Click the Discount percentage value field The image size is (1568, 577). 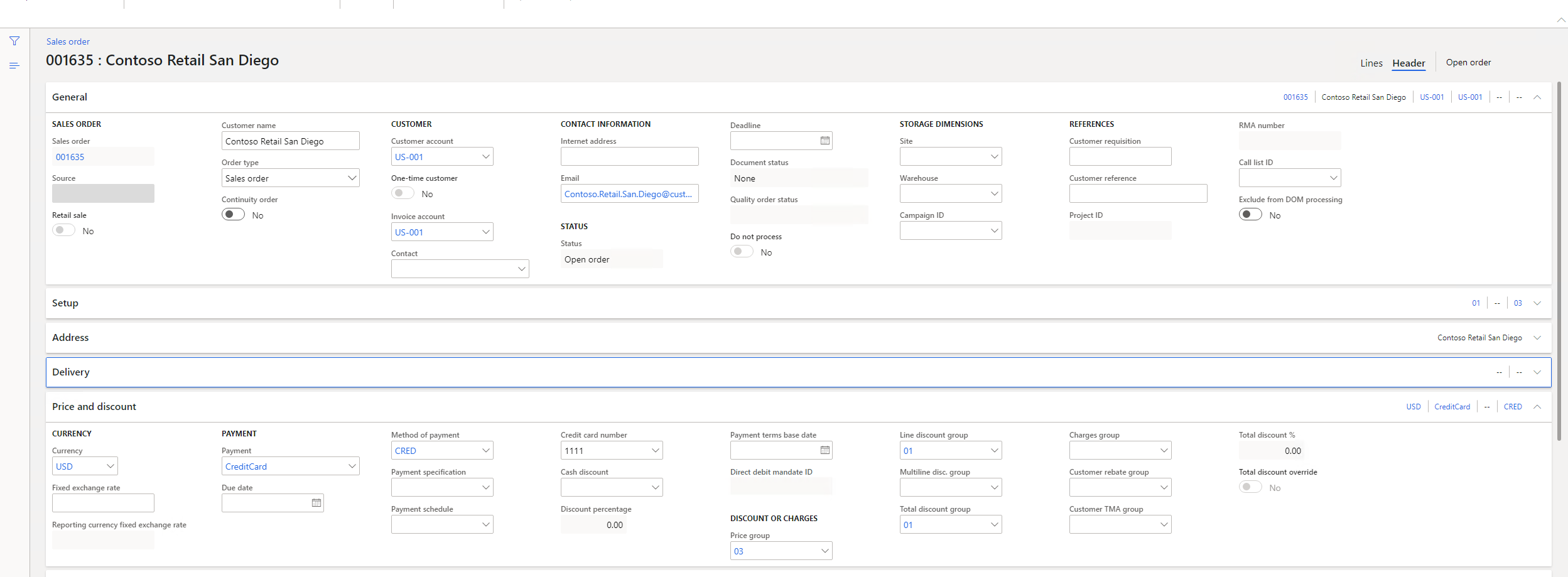click(x=593, y=525)
